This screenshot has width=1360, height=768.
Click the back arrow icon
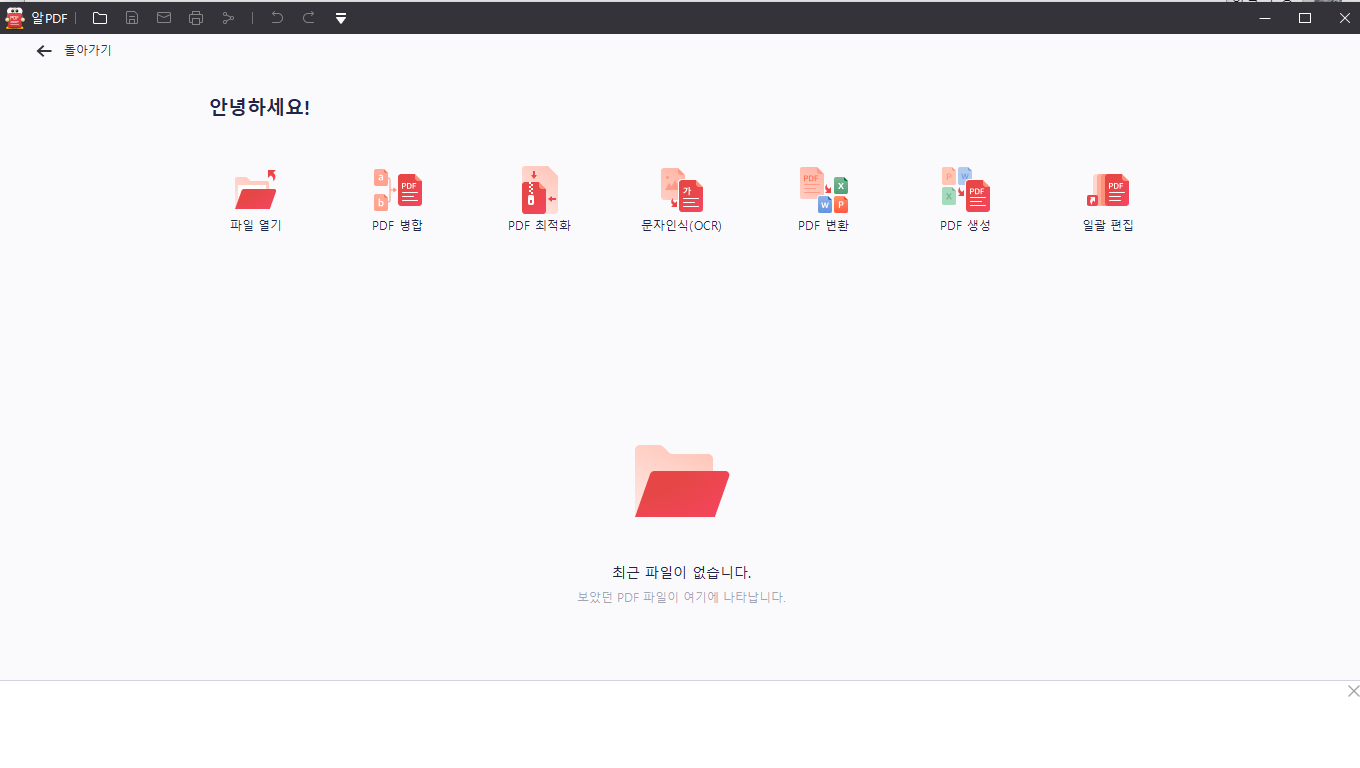point(44,51)
